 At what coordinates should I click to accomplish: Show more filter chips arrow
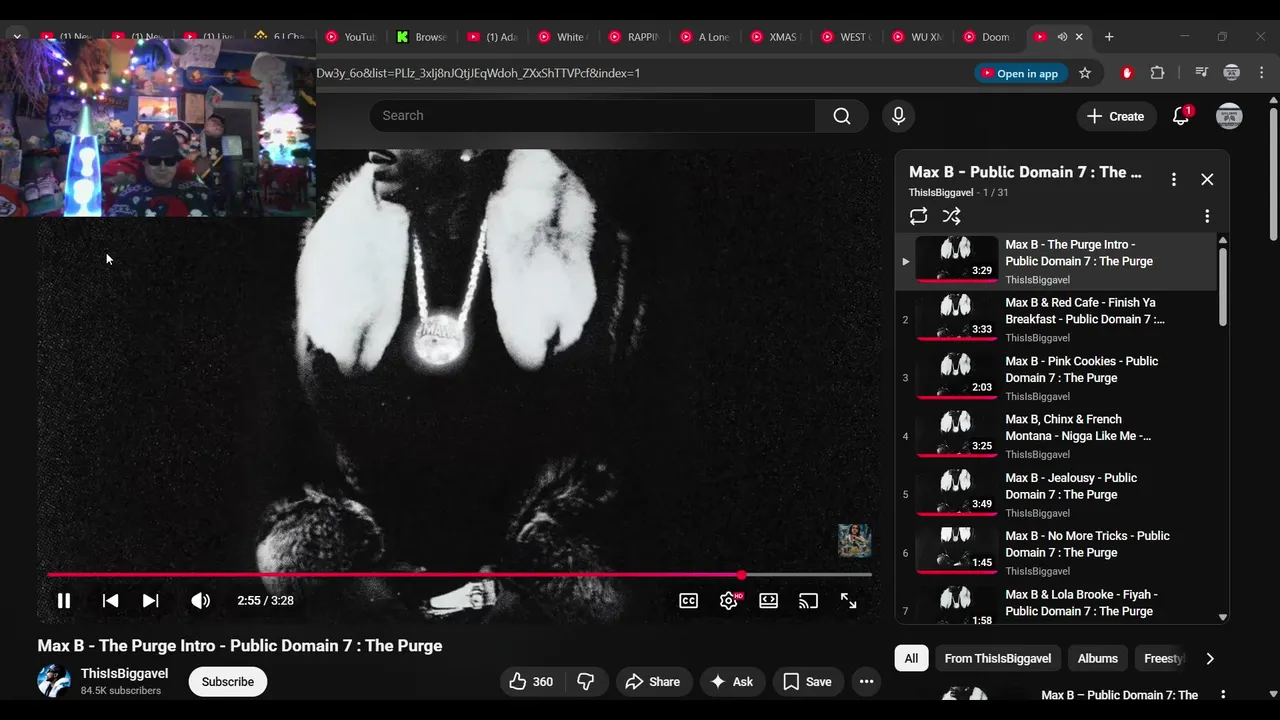pyautogui.click(x=1210, y=658)
